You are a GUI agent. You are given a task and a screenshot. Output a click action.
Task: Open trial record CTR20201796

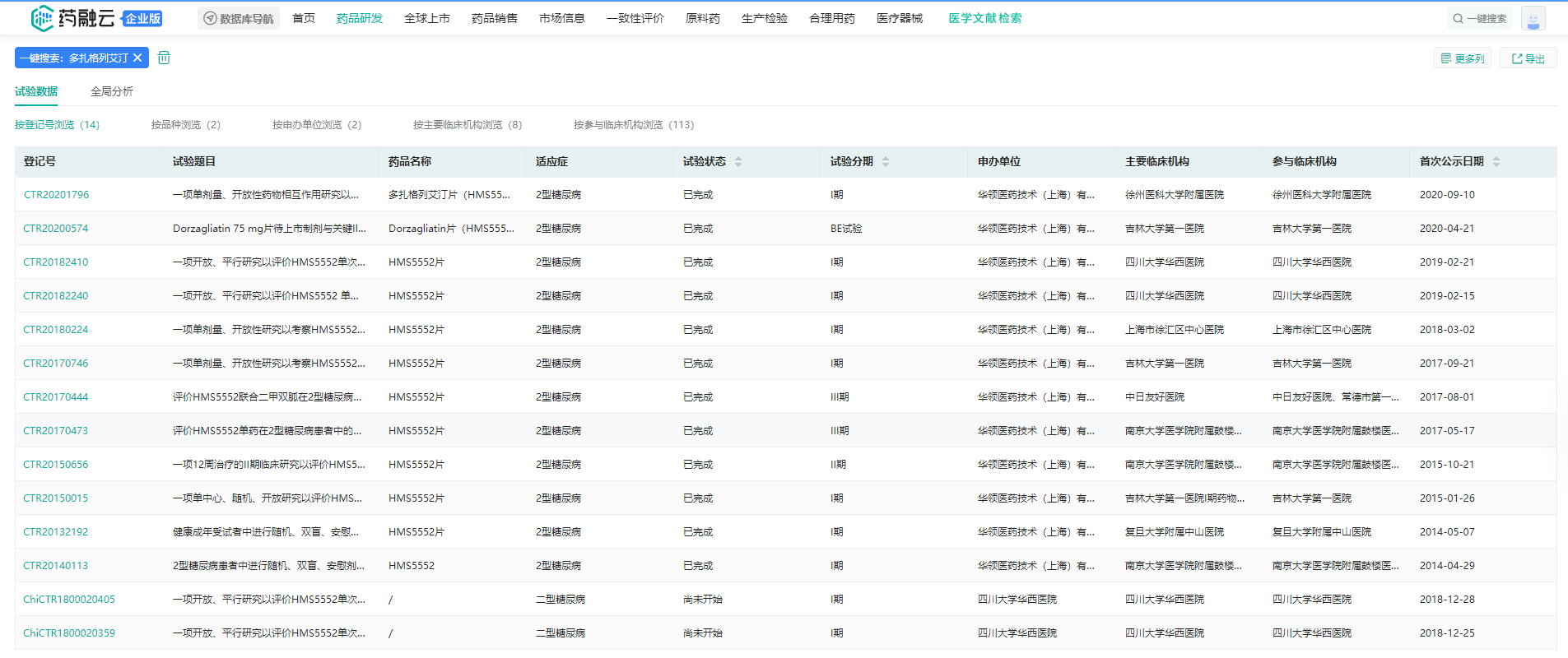coord(56,195)
